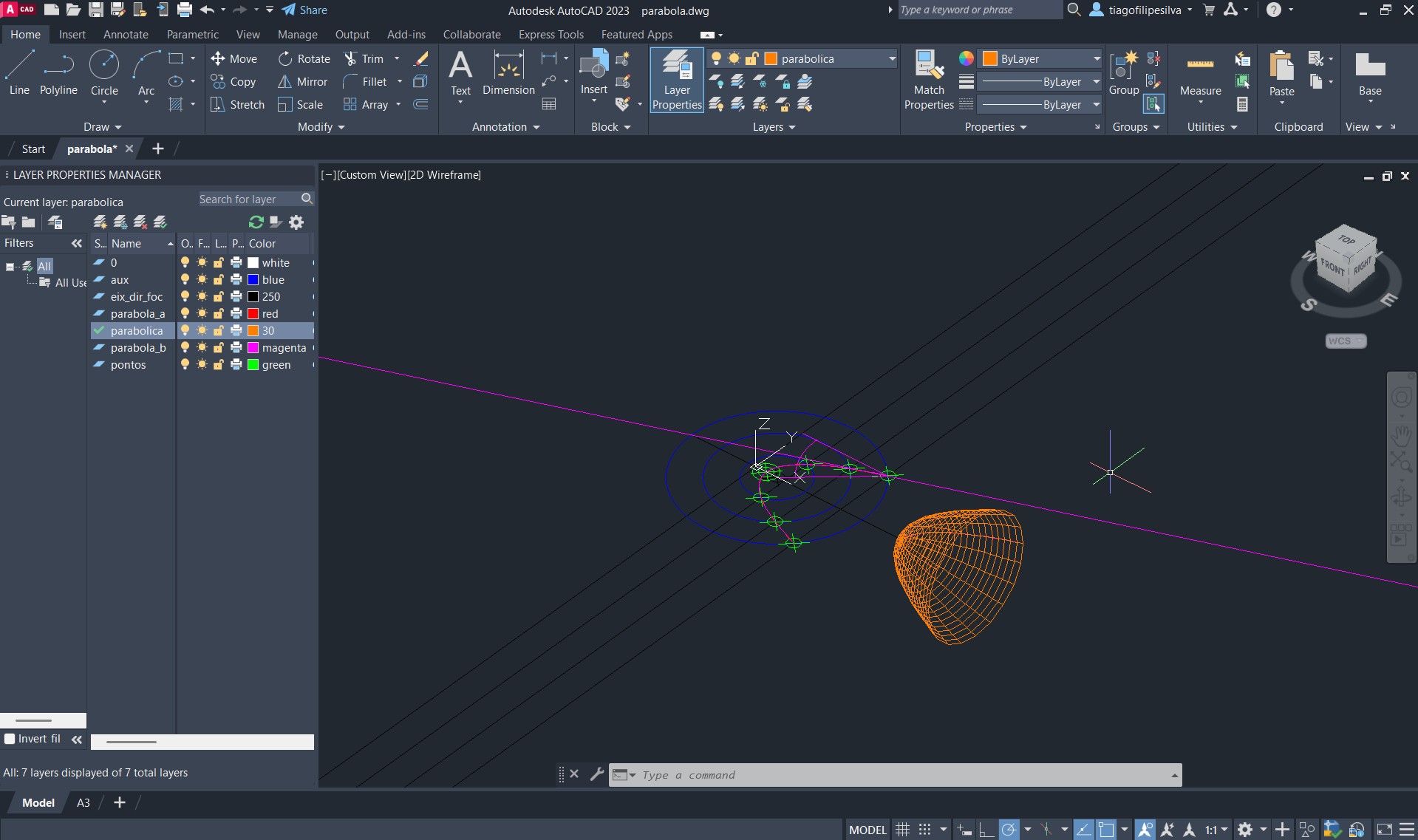Click the Mirror tool icon
Screen dimensions: 1418x840
point(284,82)
